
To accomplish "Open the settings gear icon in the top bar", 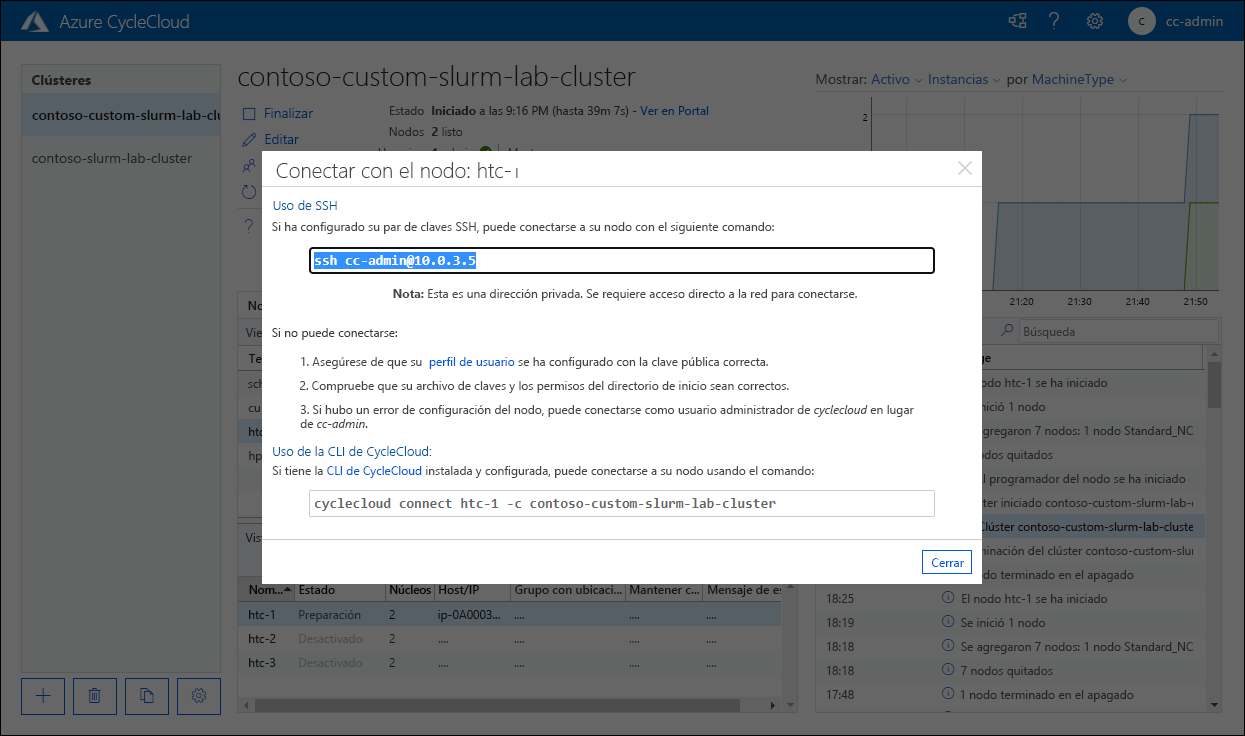I will tap(1094, 20).
